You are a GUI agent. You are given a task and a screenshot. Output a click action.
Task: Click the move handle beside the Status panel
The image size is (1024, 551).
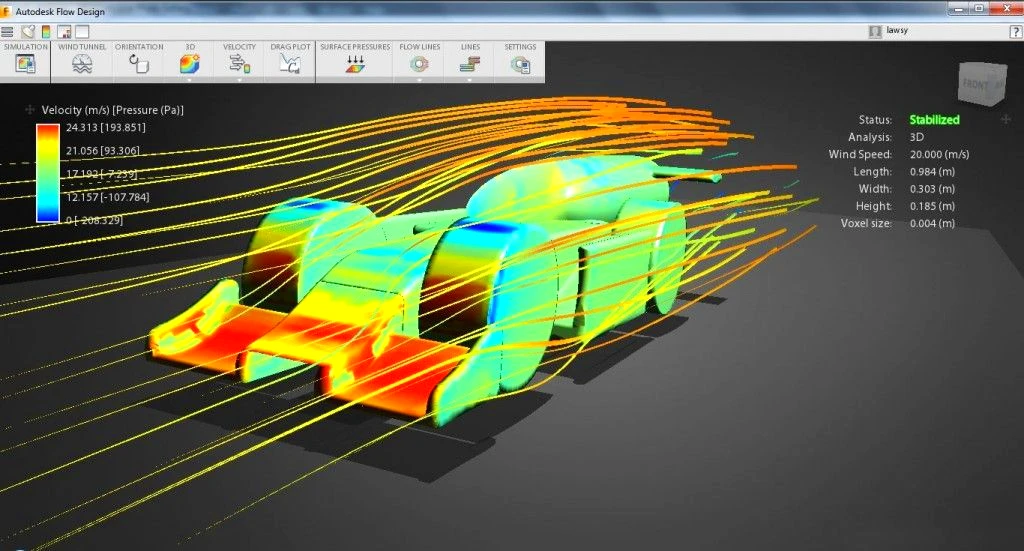tap(1006, 119)
